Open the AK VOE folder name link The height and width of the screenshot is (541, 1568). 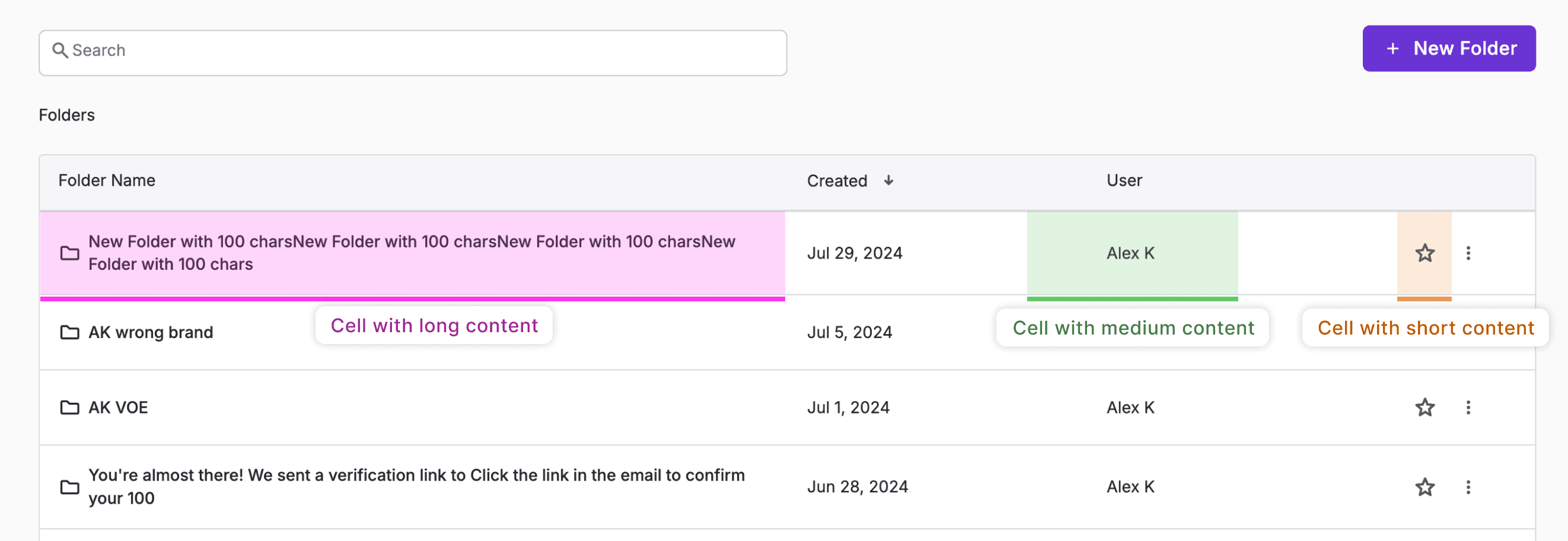[118, 407]
